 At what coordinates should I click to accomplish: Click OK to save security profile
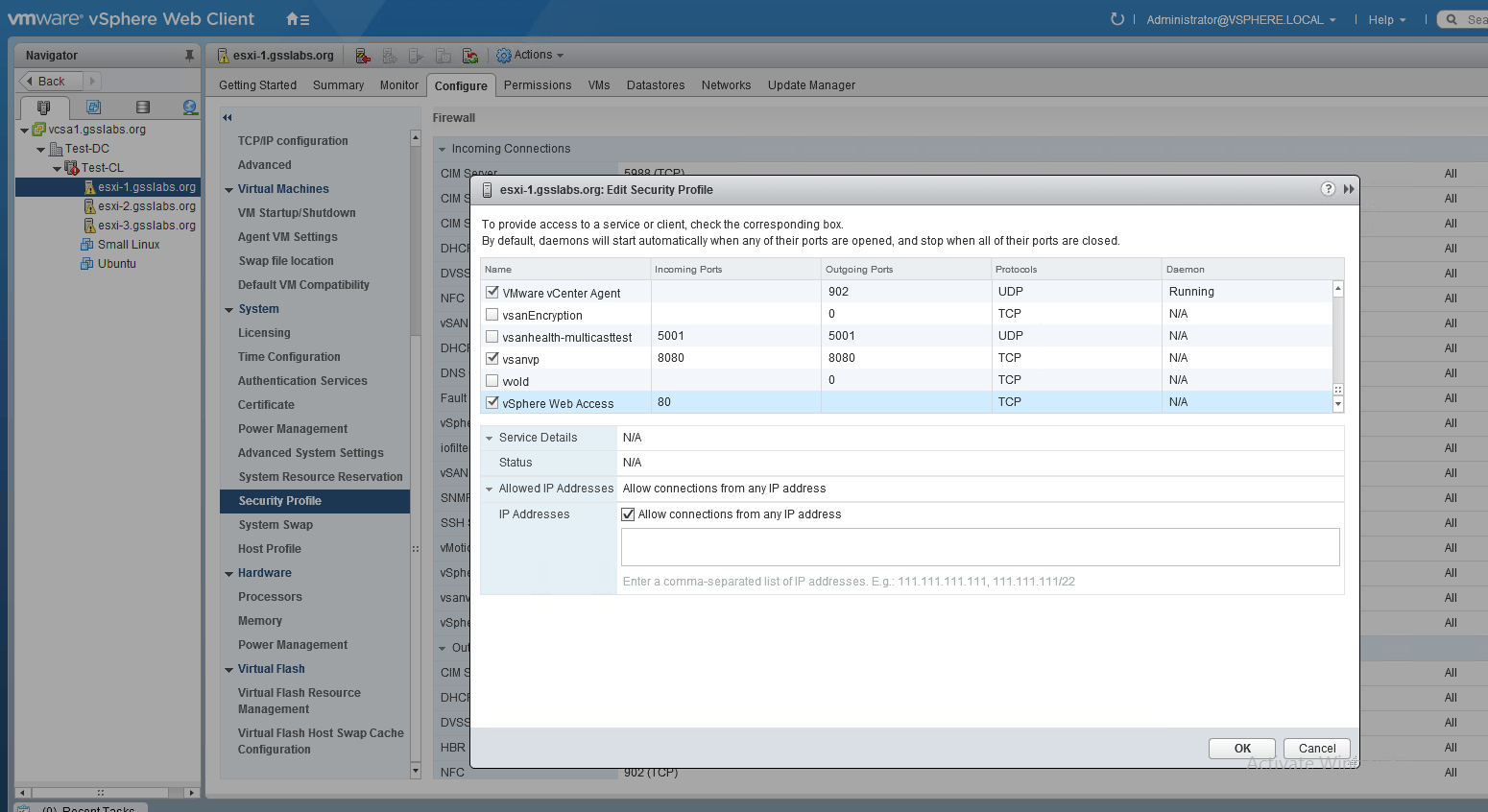pos(1241,749)
